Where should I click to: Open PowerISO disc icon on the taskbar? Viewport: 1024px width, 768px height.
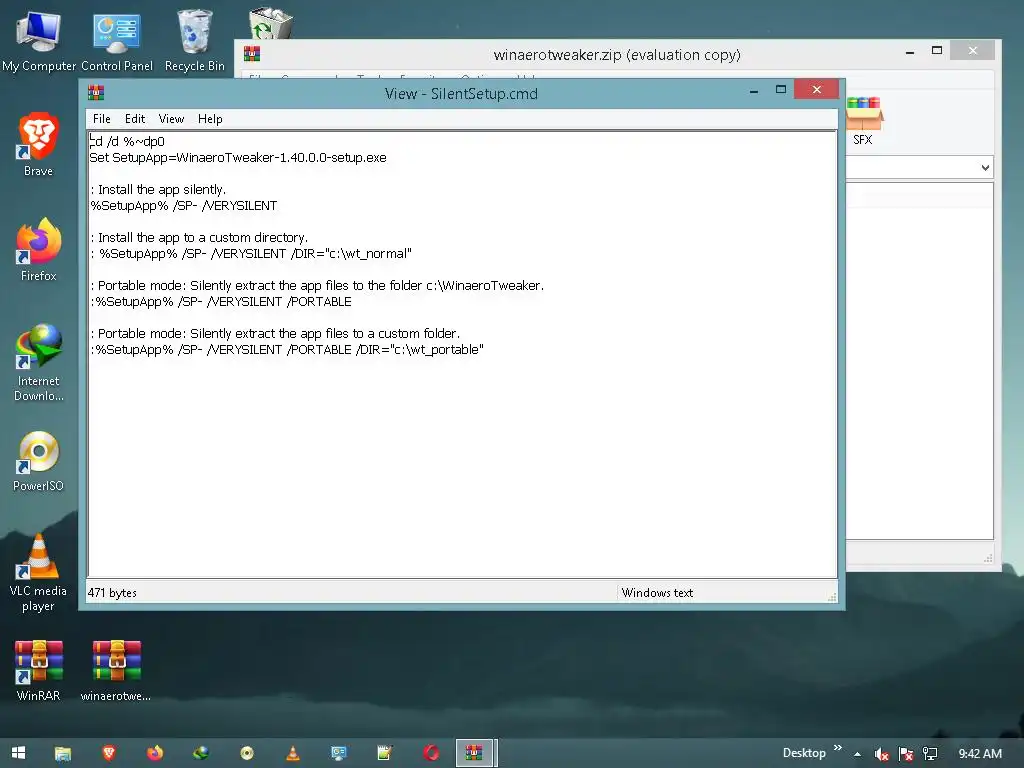pyautogui.click(x=247, y=753)
